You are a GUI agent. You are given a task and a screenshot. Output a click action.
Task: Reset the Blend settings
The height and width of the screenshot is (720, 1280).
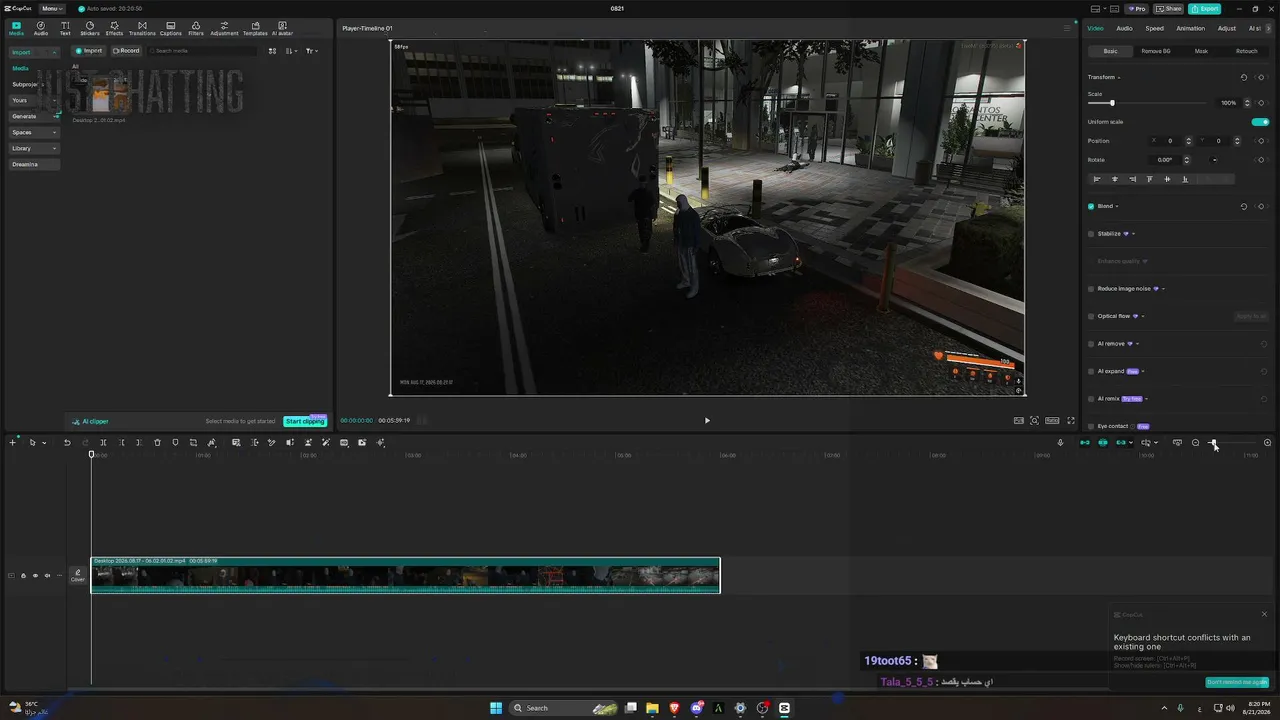click(x=1244, y=206)
